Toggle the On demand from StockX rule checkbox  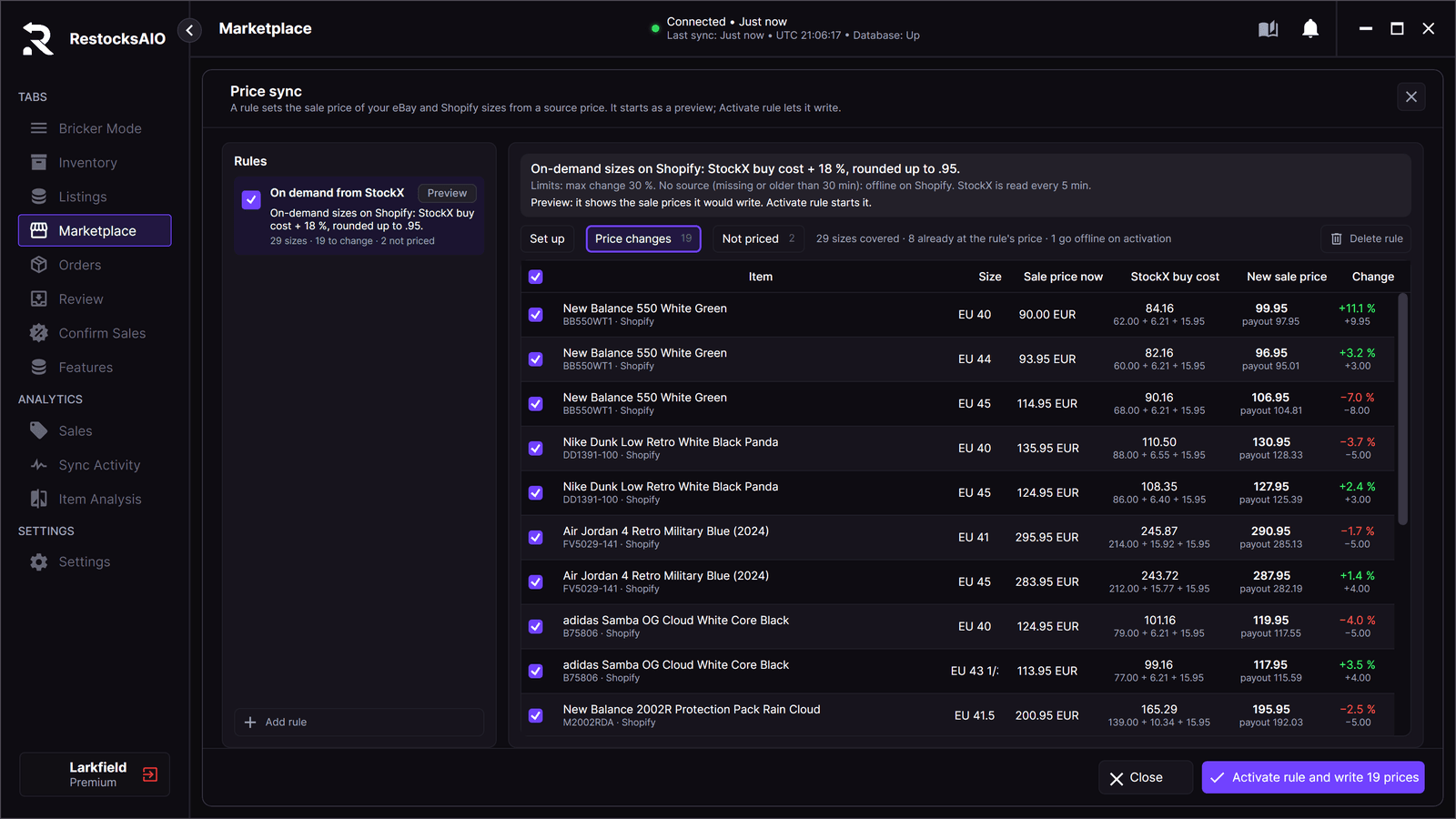(x=251, y=200)
